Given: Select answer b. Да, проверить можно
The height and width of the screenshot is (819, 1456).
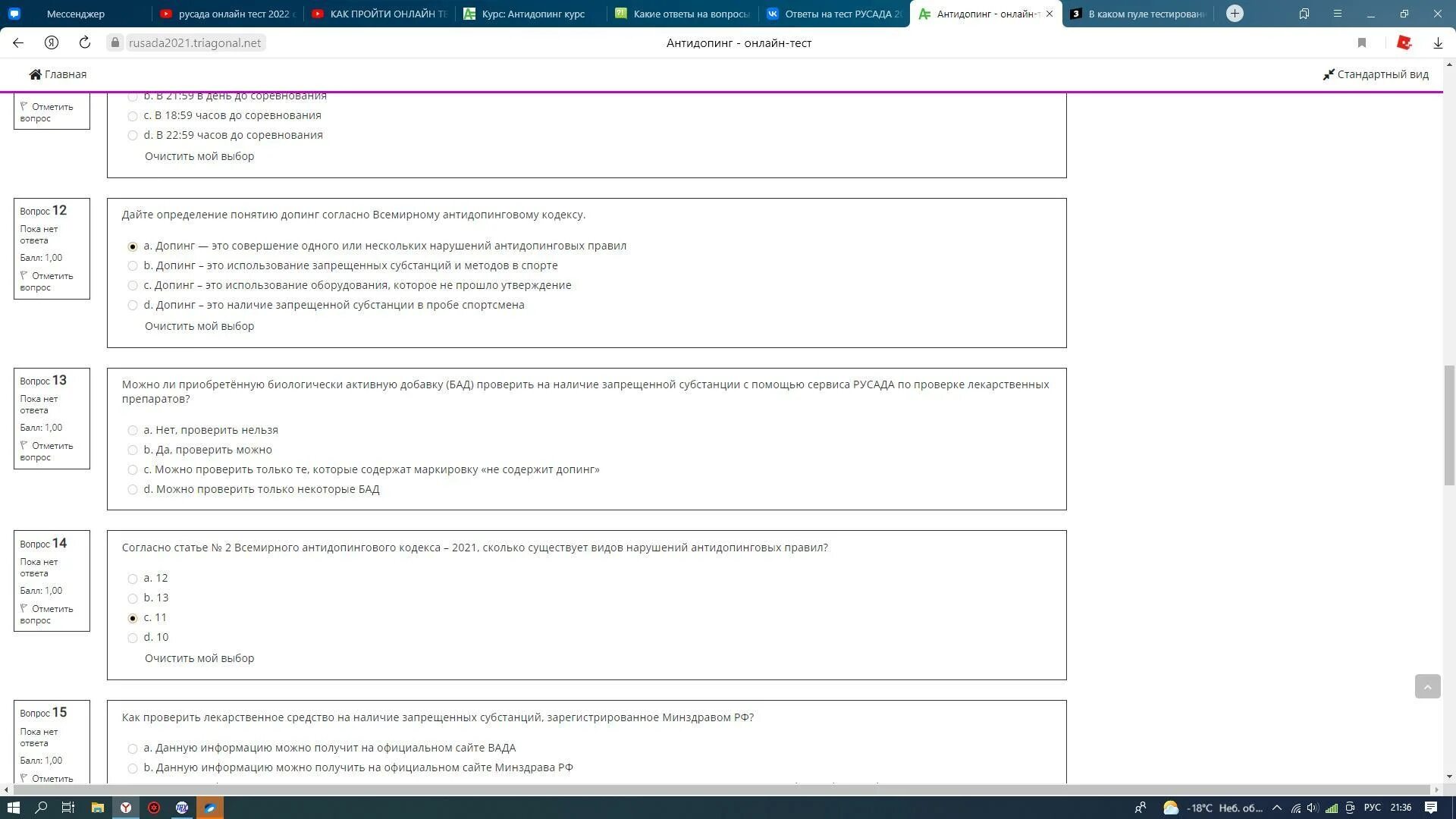Looking at the screenshot, I should tap(133, 450).
